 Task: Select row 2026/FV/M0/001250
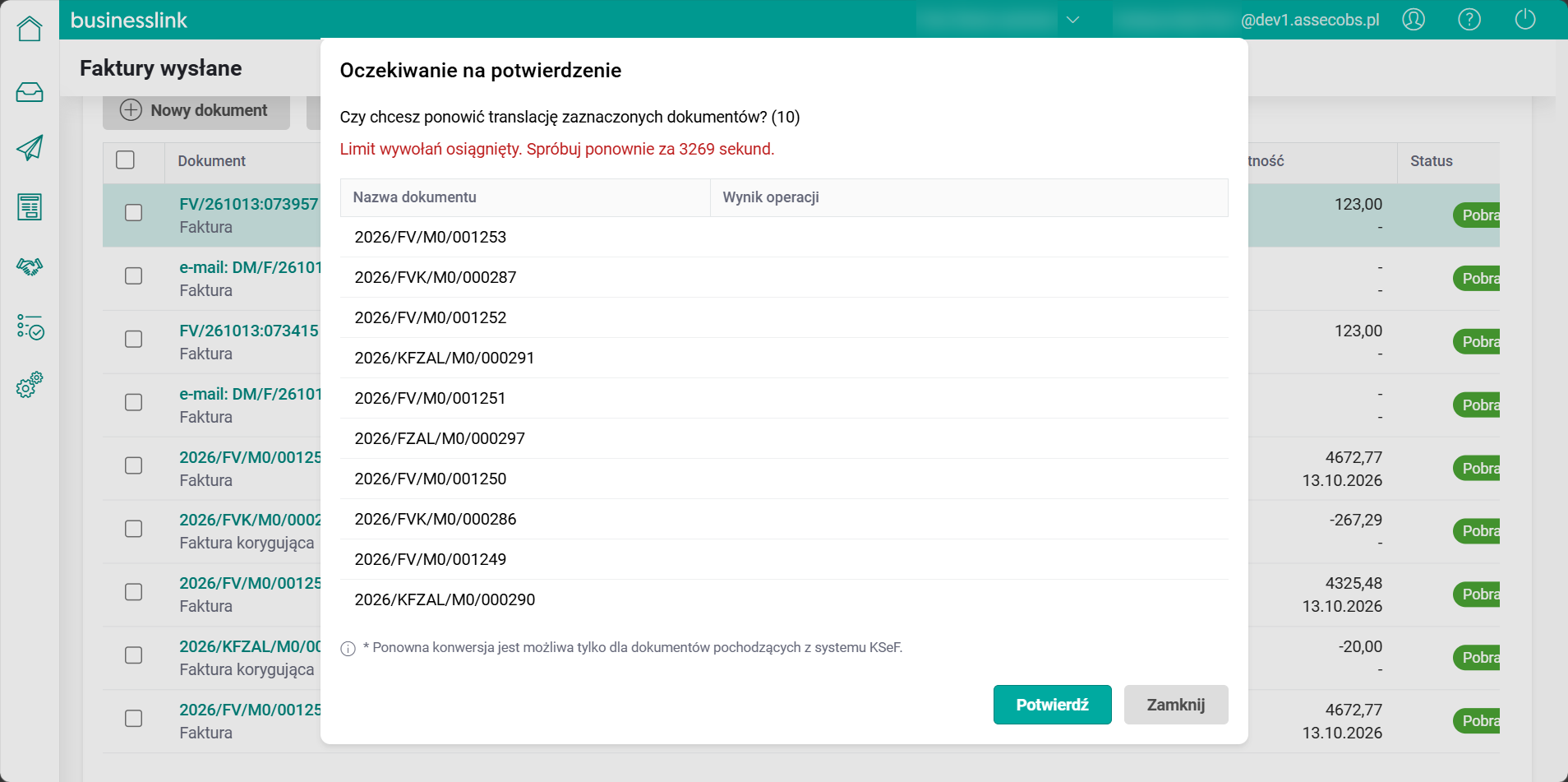[784, 479]
